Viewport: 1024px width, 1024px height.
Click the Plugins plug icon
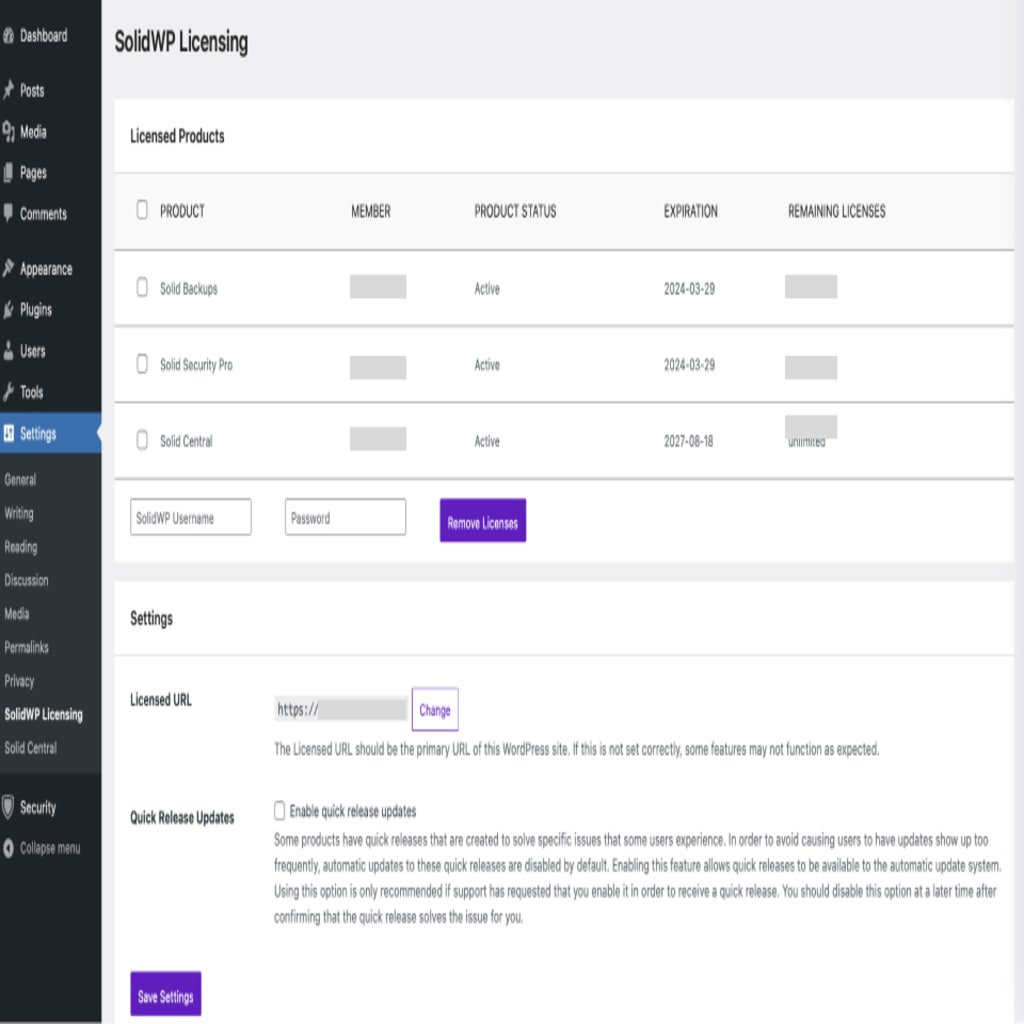pos(8,310)
